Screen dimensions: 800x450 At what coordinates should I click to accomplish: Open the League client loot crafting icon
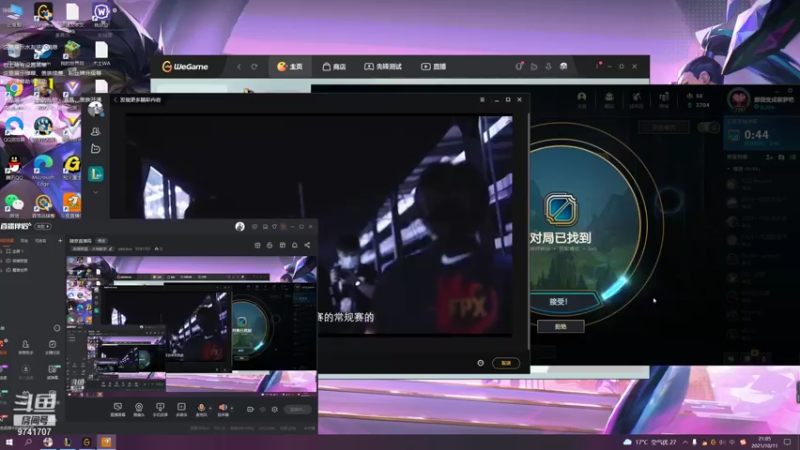636,99
